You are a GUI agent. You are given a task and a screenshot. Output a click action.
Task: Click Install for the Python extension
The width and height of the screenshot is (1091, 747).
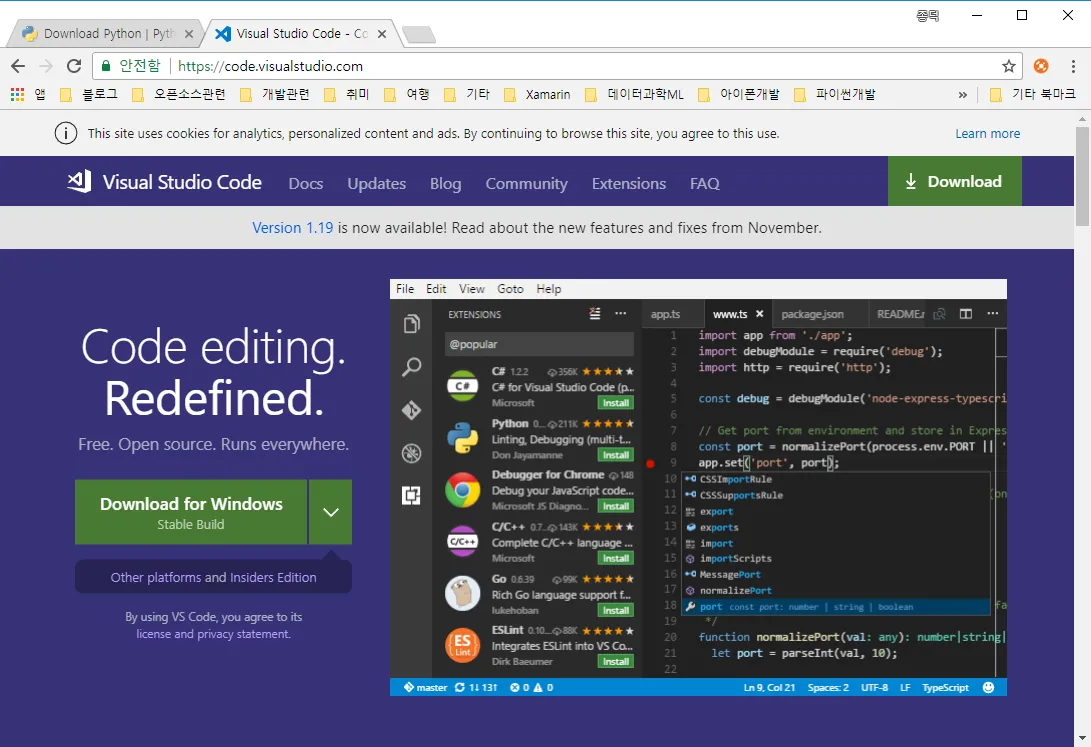click(616, 455)
